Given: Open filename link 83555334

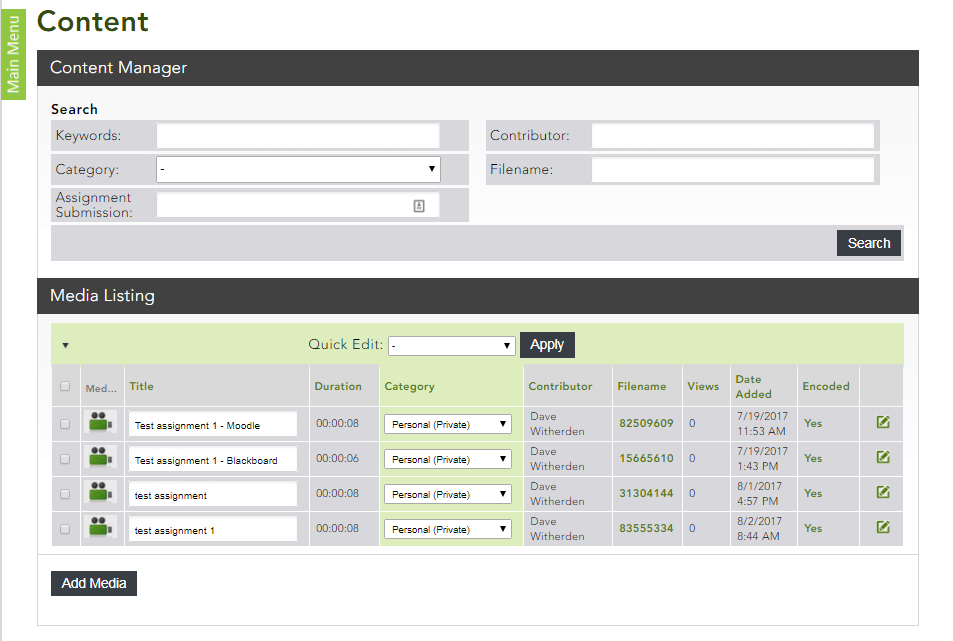Looking at the screenshot, I should pyautogui.click(x=646, y=528).
